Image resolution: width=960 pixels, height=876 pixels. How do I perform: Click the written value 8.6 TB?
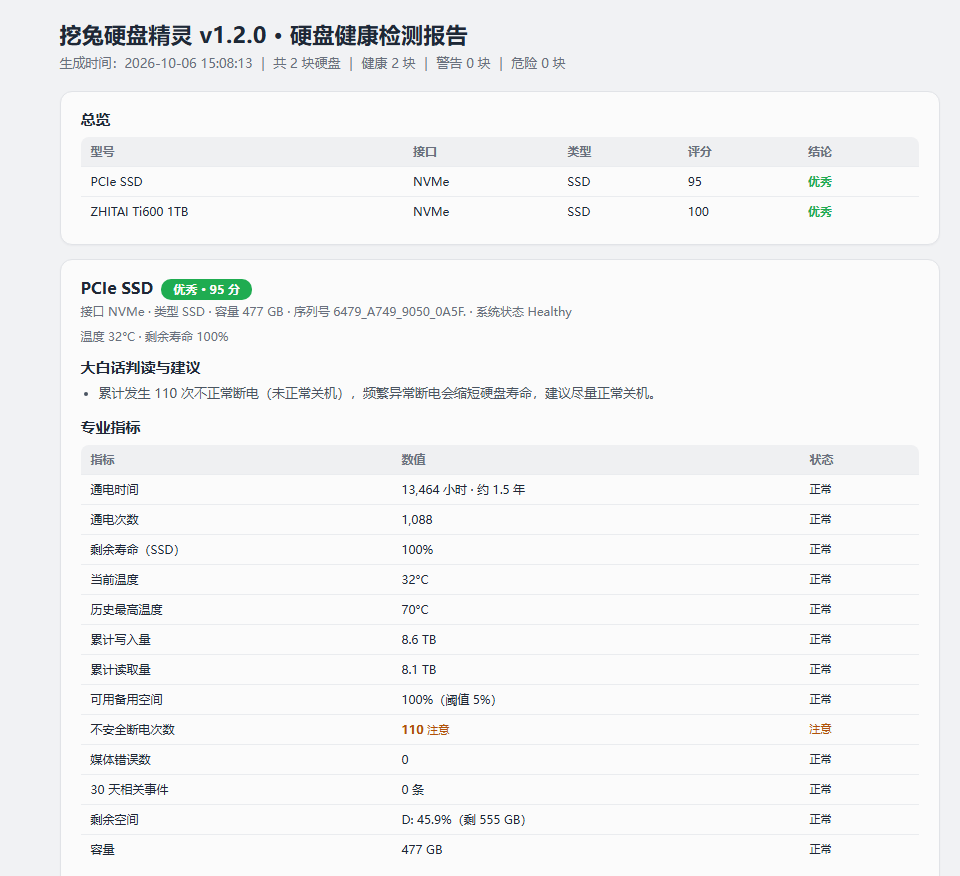pyautogui.click(x=419, y=640)
